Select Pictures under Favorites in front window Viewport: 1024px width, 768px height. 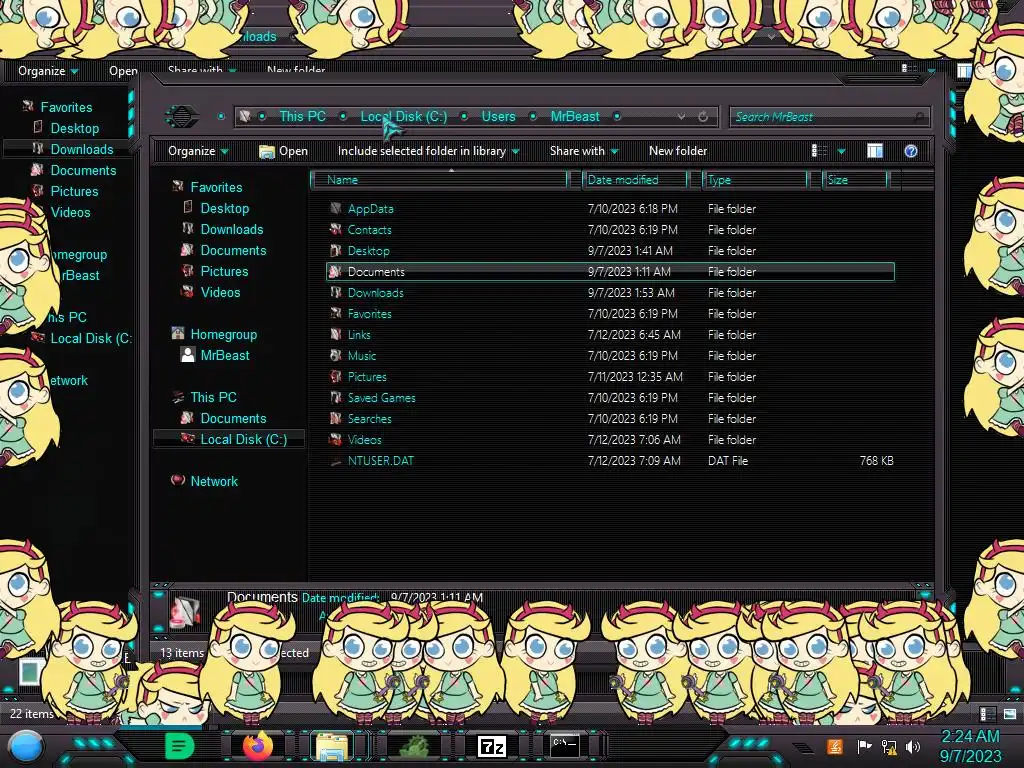(x=224, y=271)
